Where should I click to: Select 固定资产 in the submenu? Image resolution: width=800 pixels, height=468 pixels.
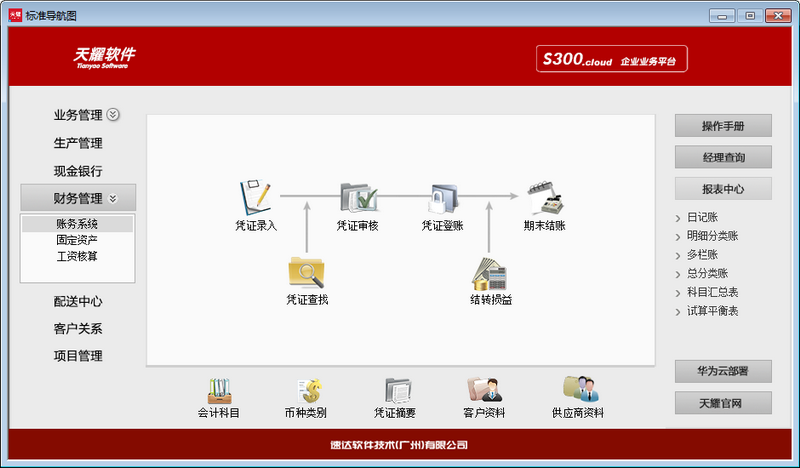point(77,240)
